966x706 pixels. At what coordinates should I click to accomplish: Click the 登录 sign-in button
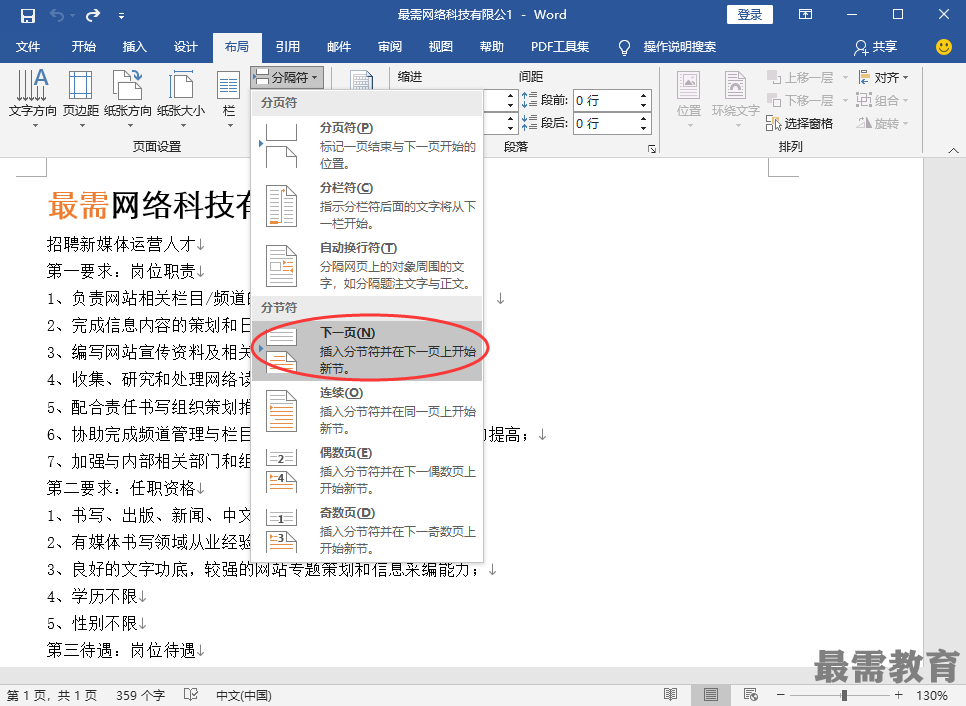click(x=750, y=15)
